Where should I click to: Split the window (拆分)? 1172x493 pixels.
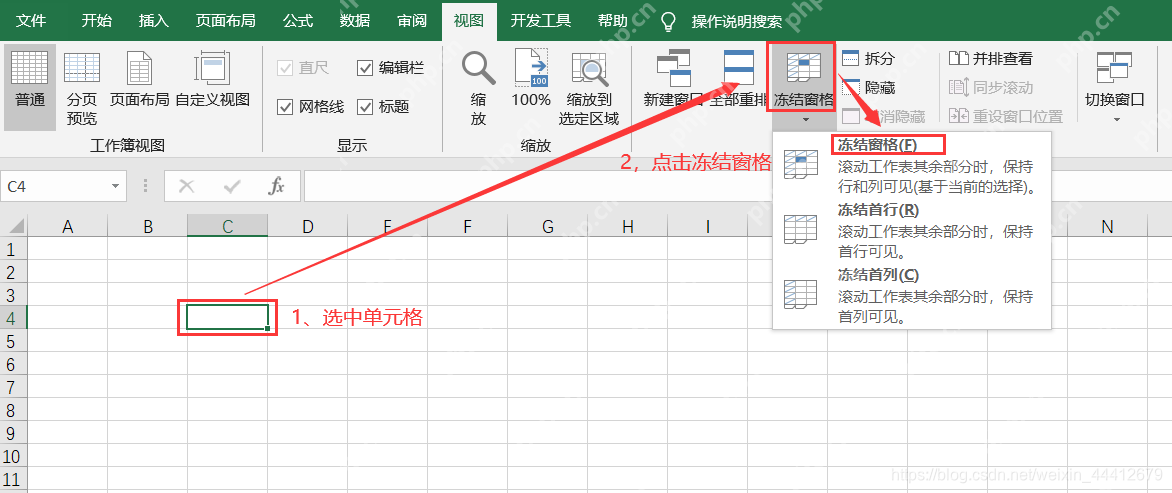coord(869,58)
